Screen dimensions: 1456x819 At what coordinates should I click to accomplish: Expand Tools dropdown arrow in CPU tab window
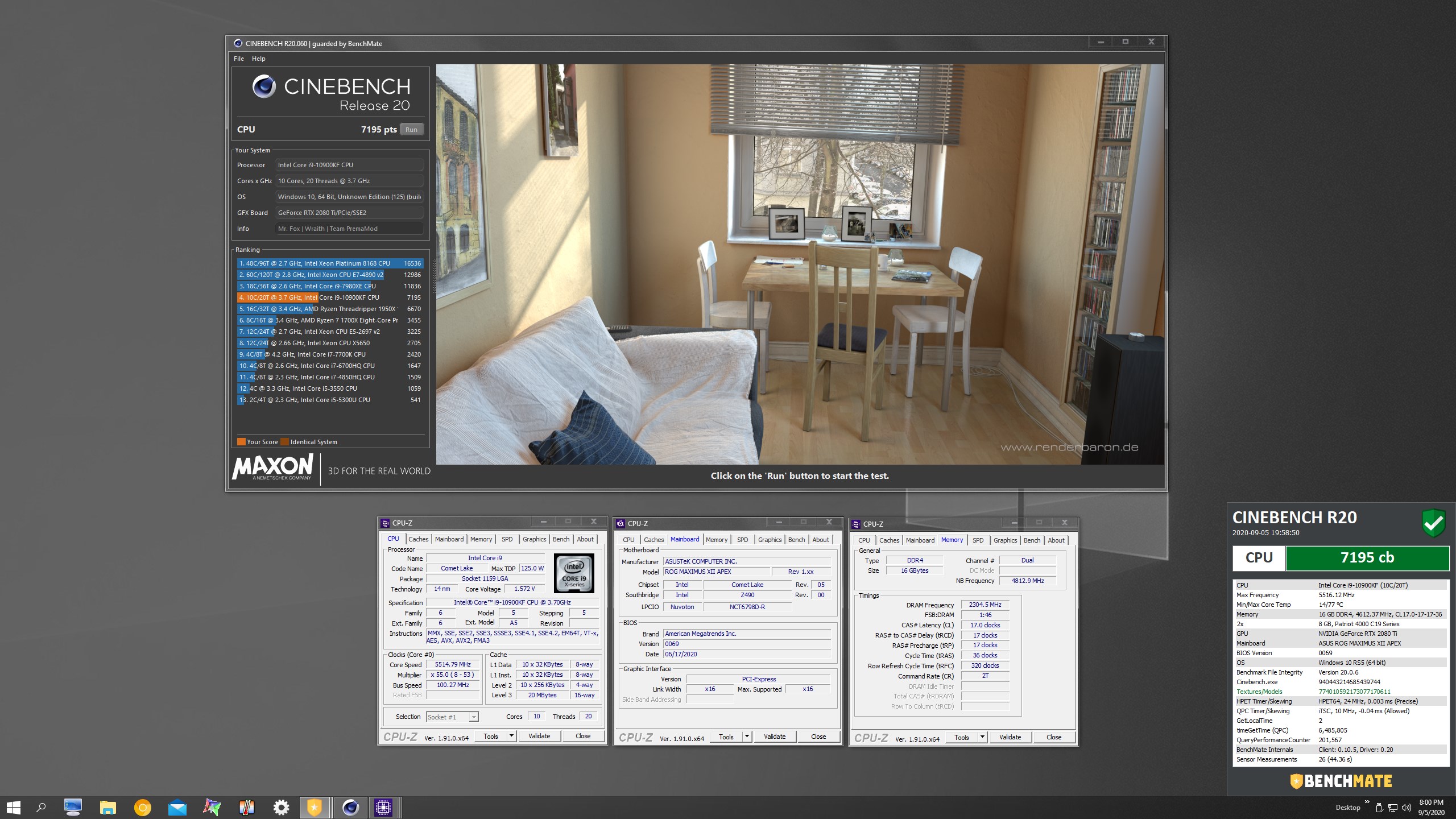tap(511, 736)
